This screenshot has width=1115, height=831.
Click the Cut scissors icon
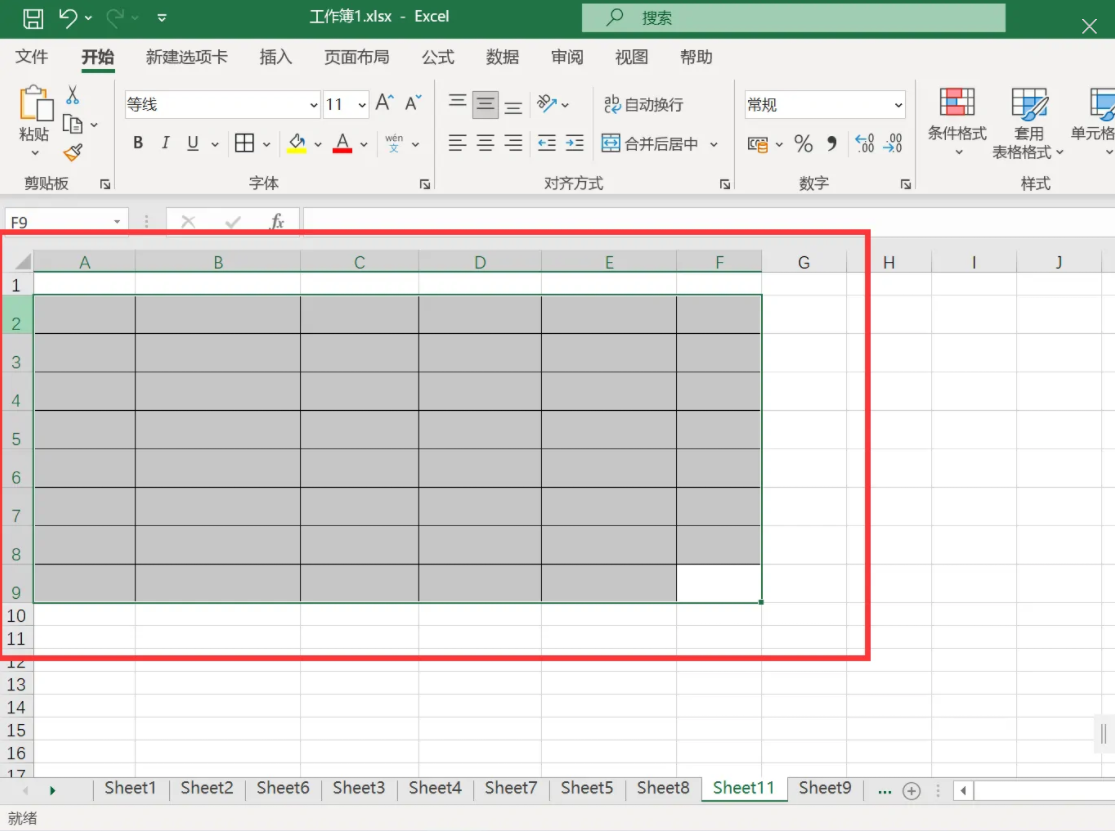pos(72,95)
